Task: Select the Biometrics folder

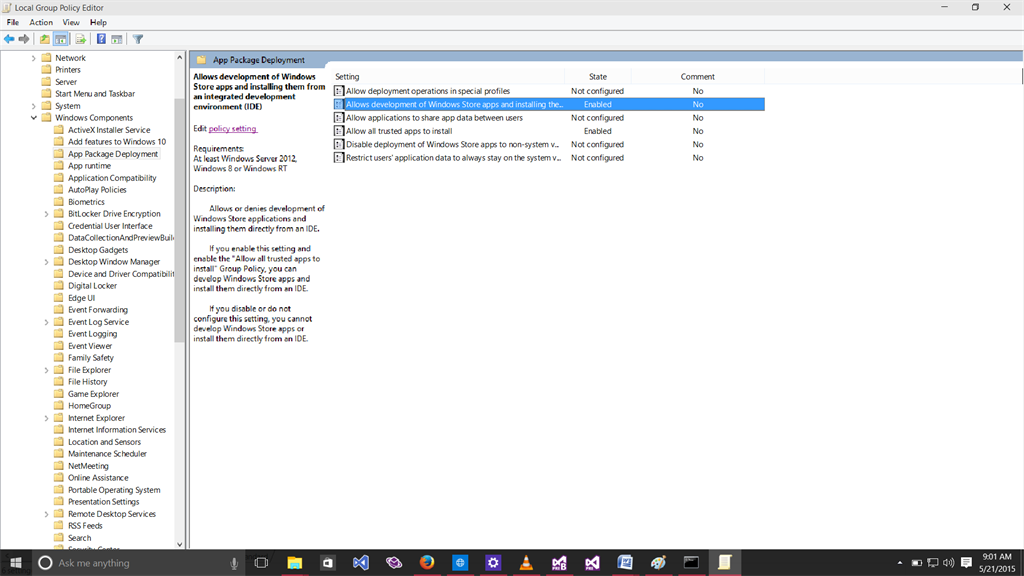Action: (x=86, y=202)
